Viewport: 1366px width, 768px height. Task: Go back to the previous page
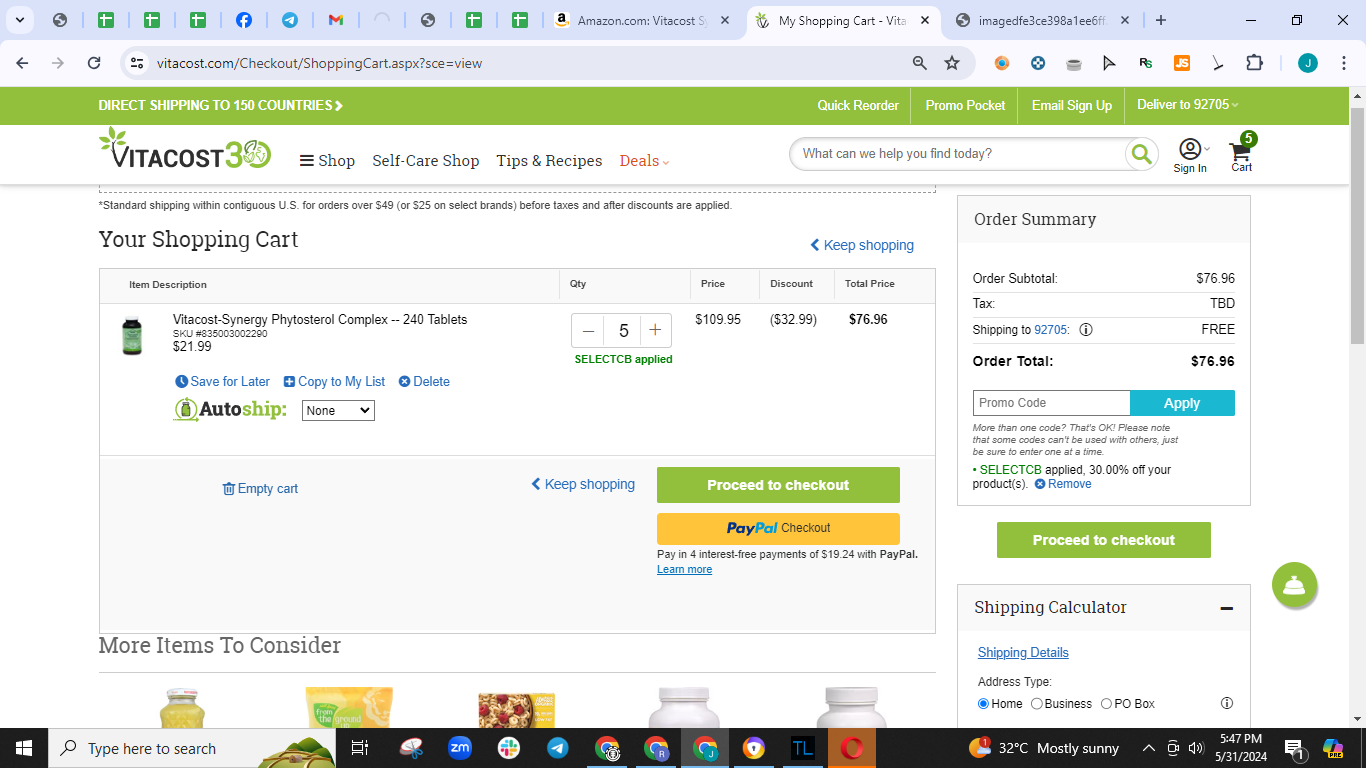(x=22, y=63)
